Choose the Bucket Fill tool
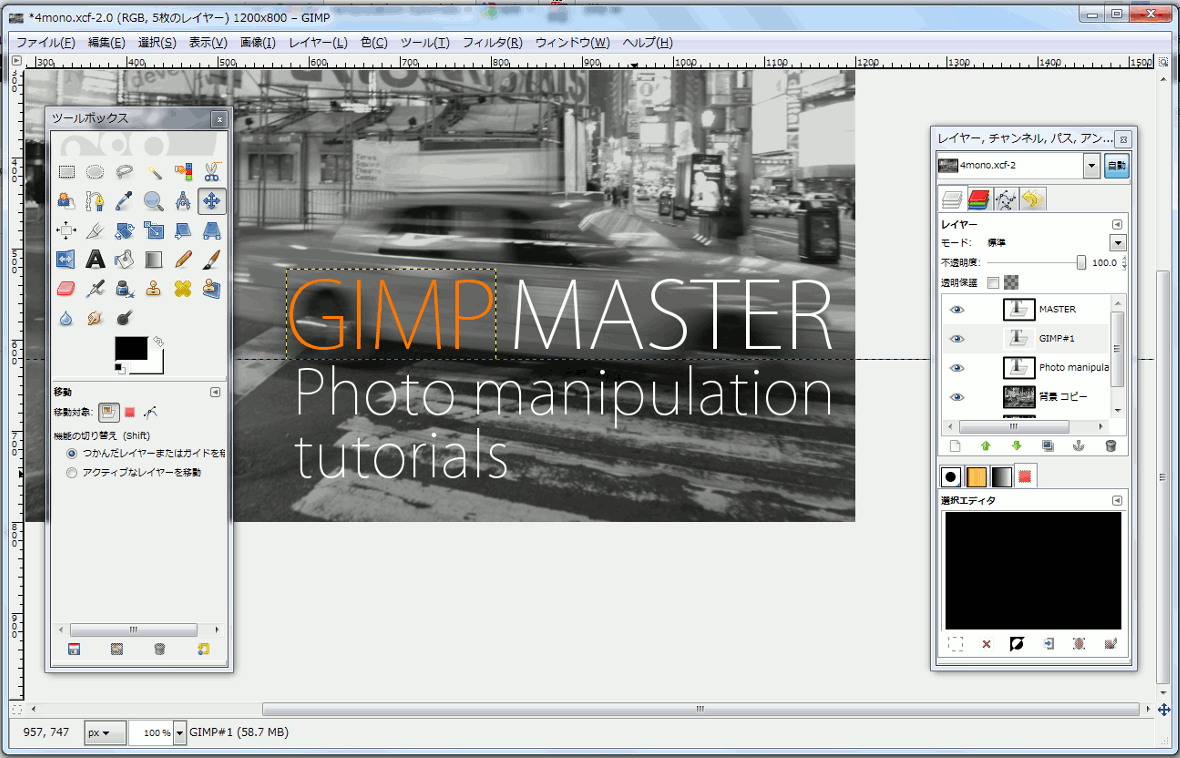This screenshot has height=758, width=1180. click(125, 259)
